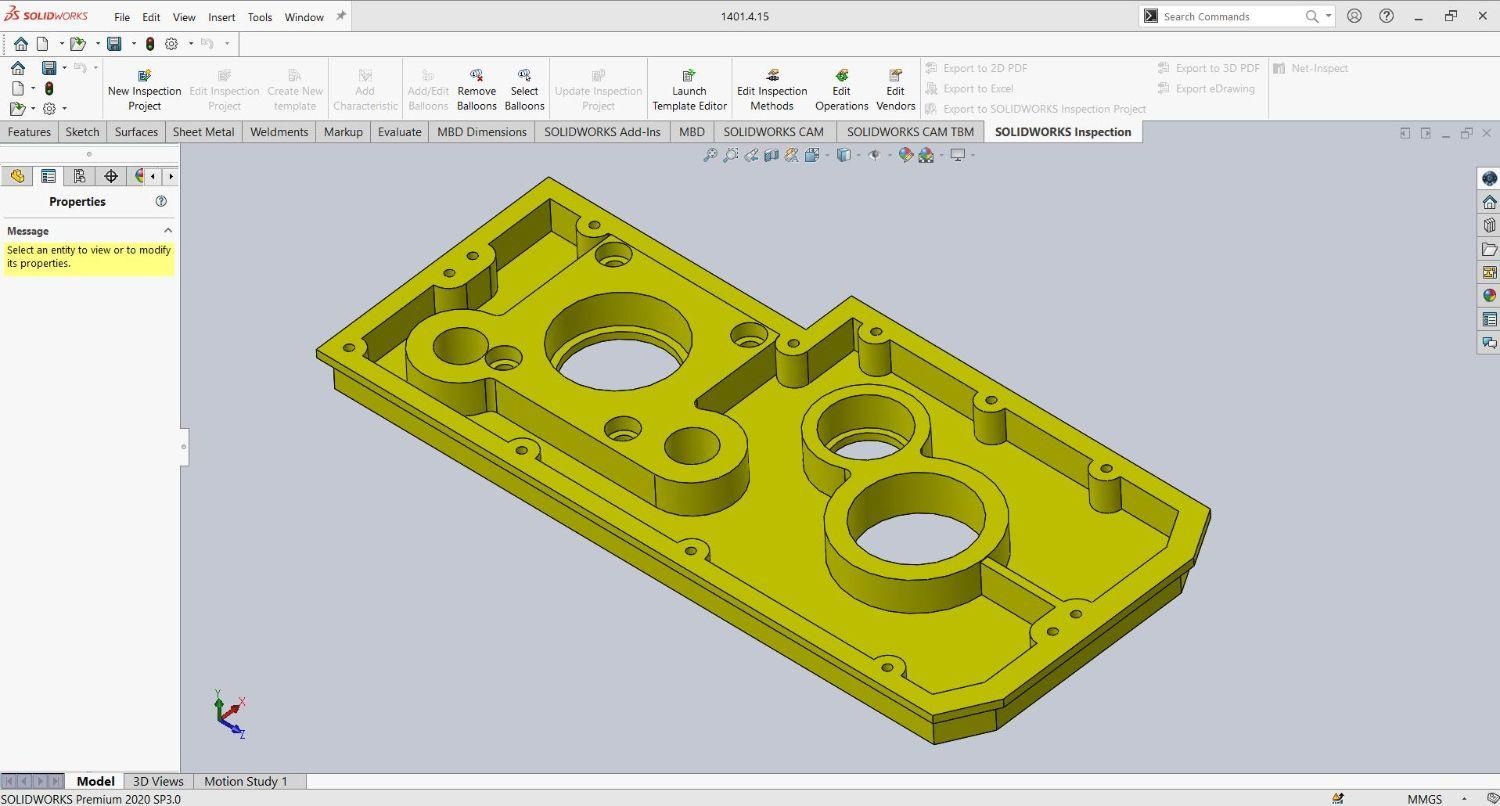Open Properties panel help icon
1500x806 pixels.
coord(161,201)
